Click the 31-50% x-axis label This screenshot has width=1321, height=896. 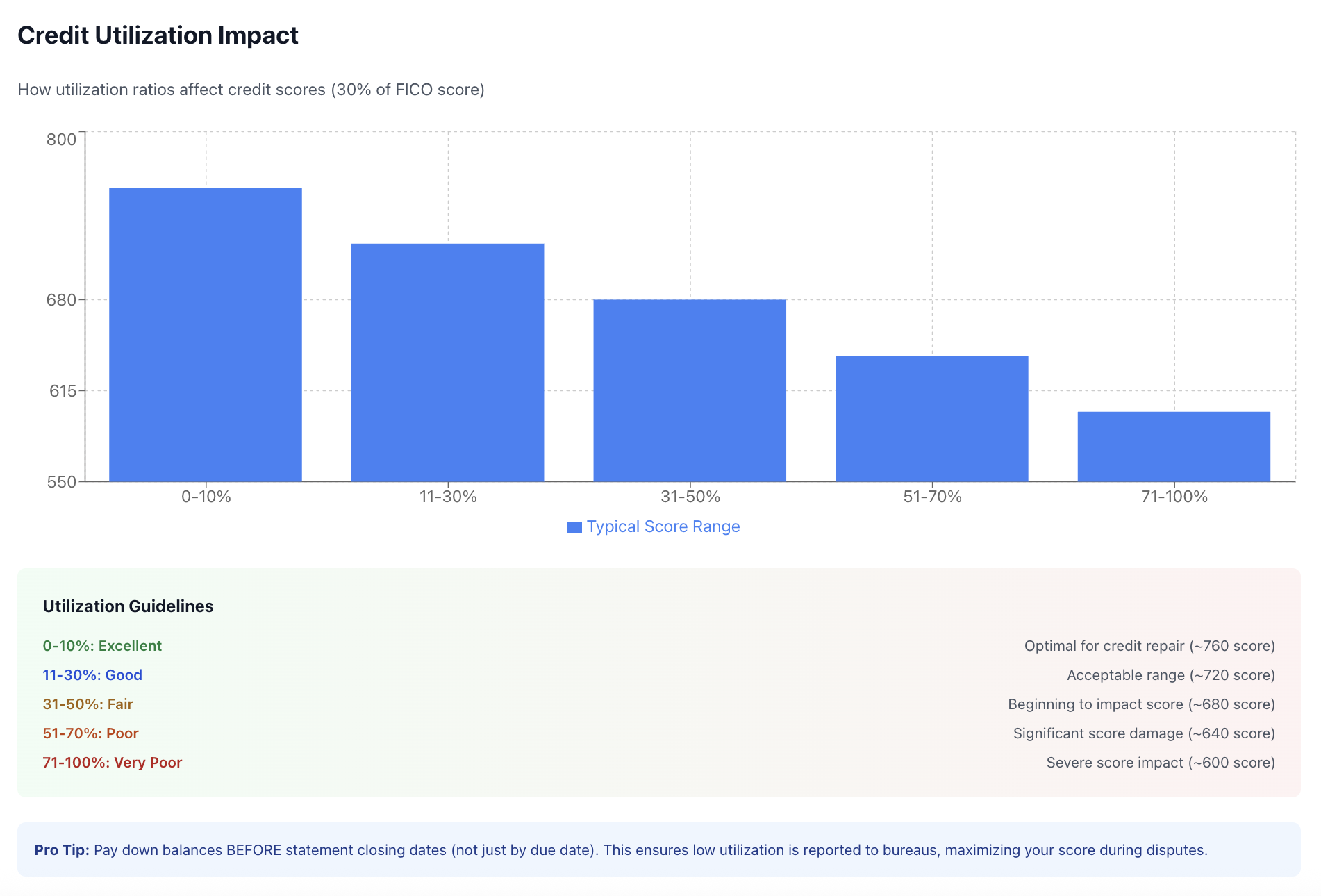[x=690, y=497]
